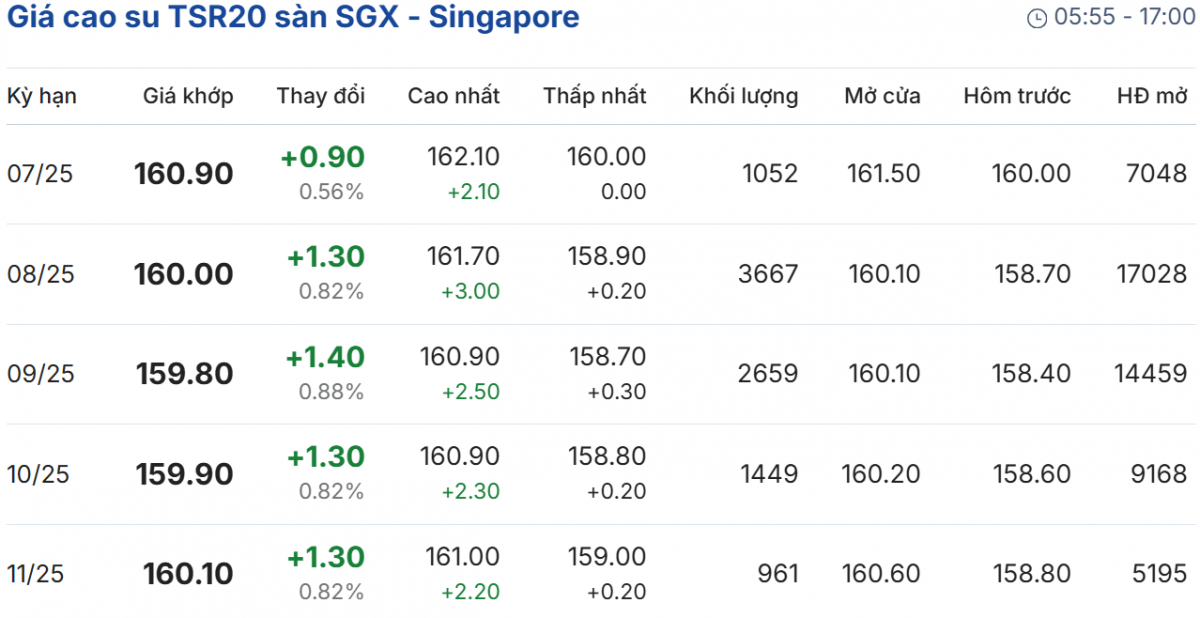This screenshot has width=1200, height=618.
Task: Select the Hôm trước column header
Action: [1017, 96]
